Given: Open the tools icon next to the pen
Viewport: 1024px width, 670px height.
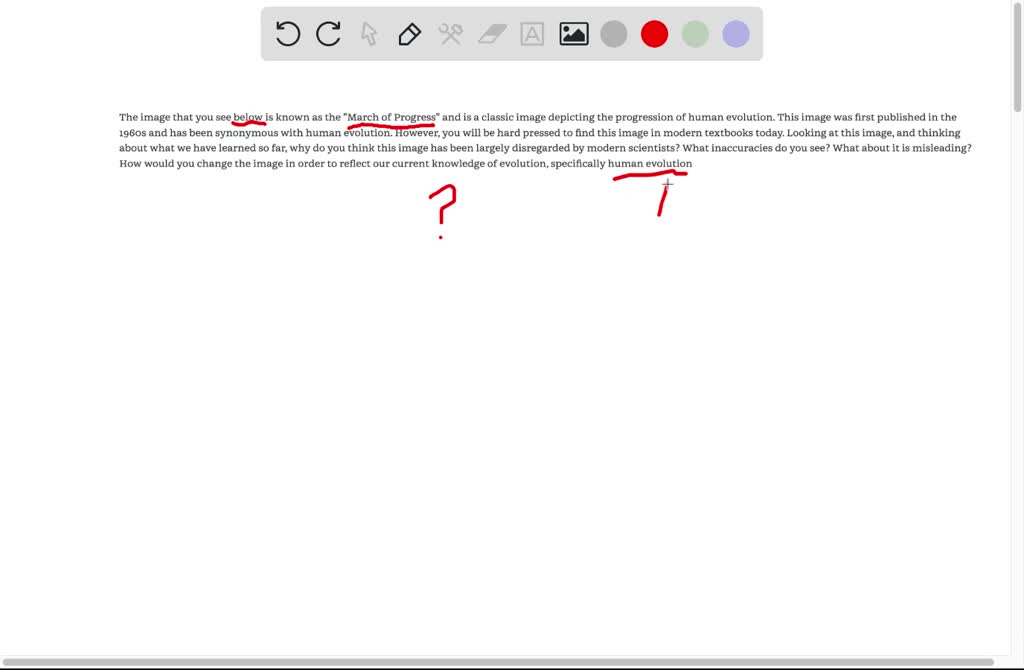Looking at the screenshot, I should pyautogui.click(x=449, y=34).
